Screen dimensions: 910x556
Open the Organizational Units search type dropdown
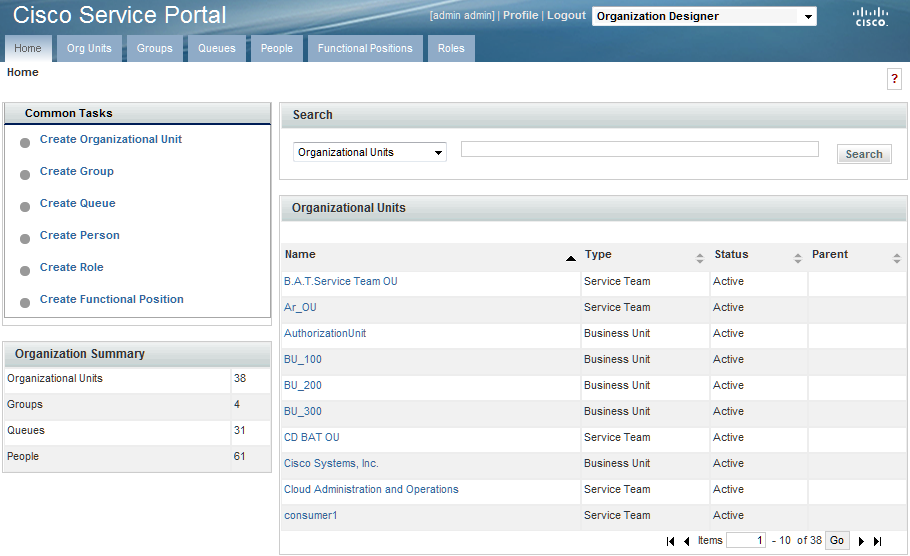(x=370, y=152)
